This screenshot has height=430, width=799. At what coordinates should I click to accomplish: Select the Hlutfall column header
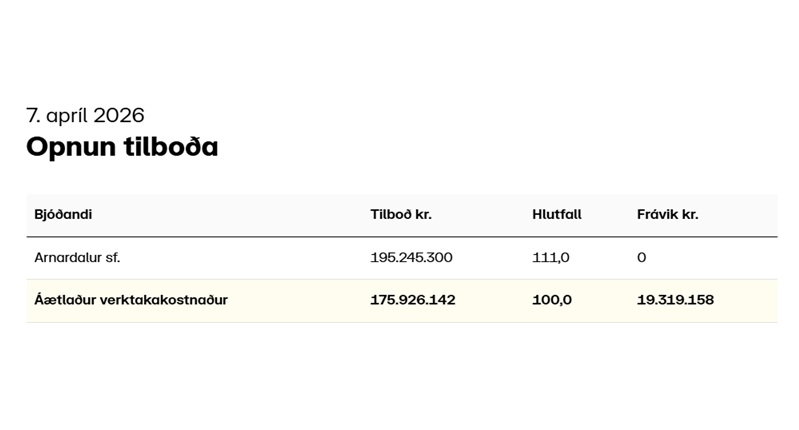557,214
